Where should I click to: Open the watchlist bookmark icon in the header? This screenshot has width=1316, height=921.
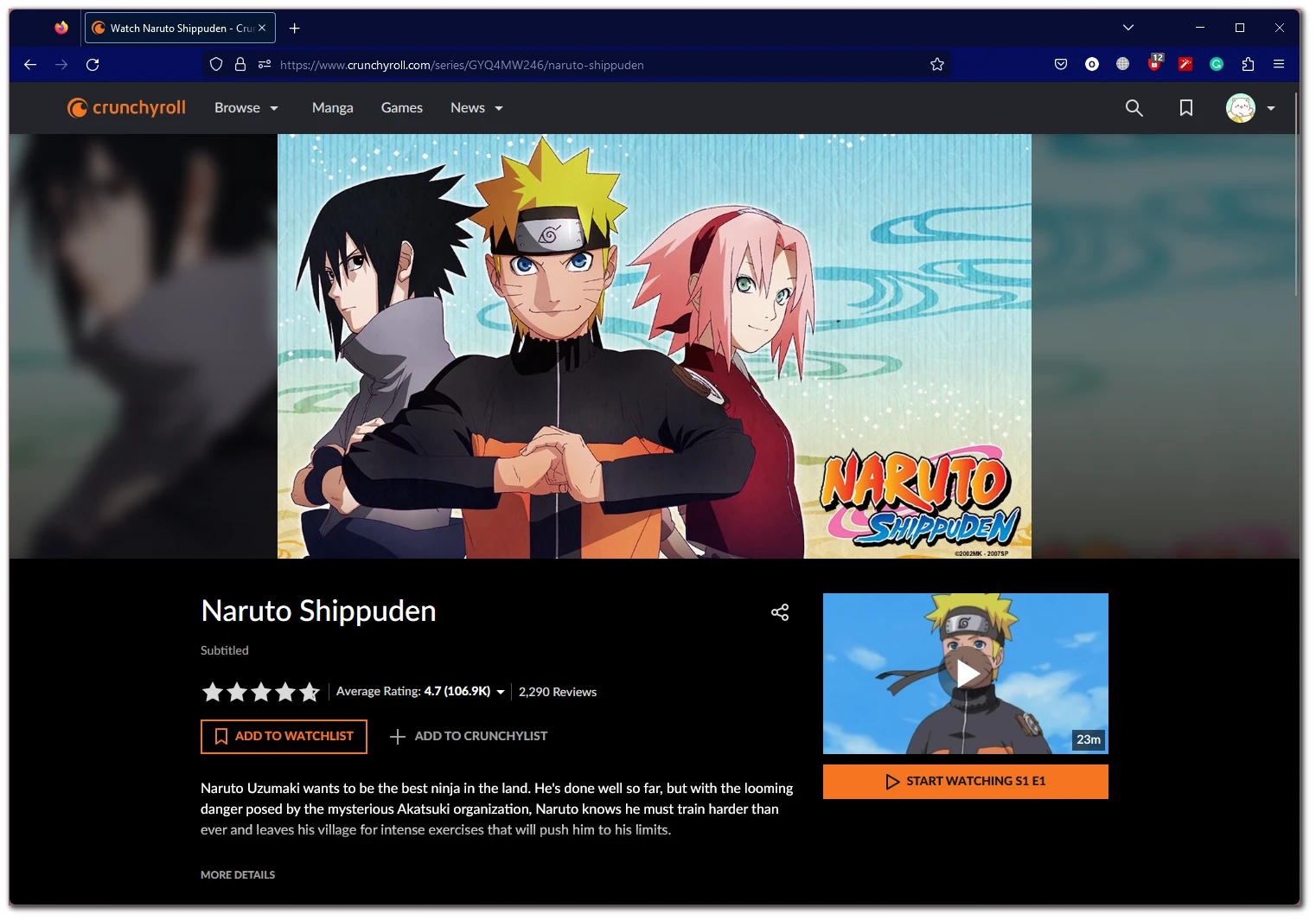1186,108
